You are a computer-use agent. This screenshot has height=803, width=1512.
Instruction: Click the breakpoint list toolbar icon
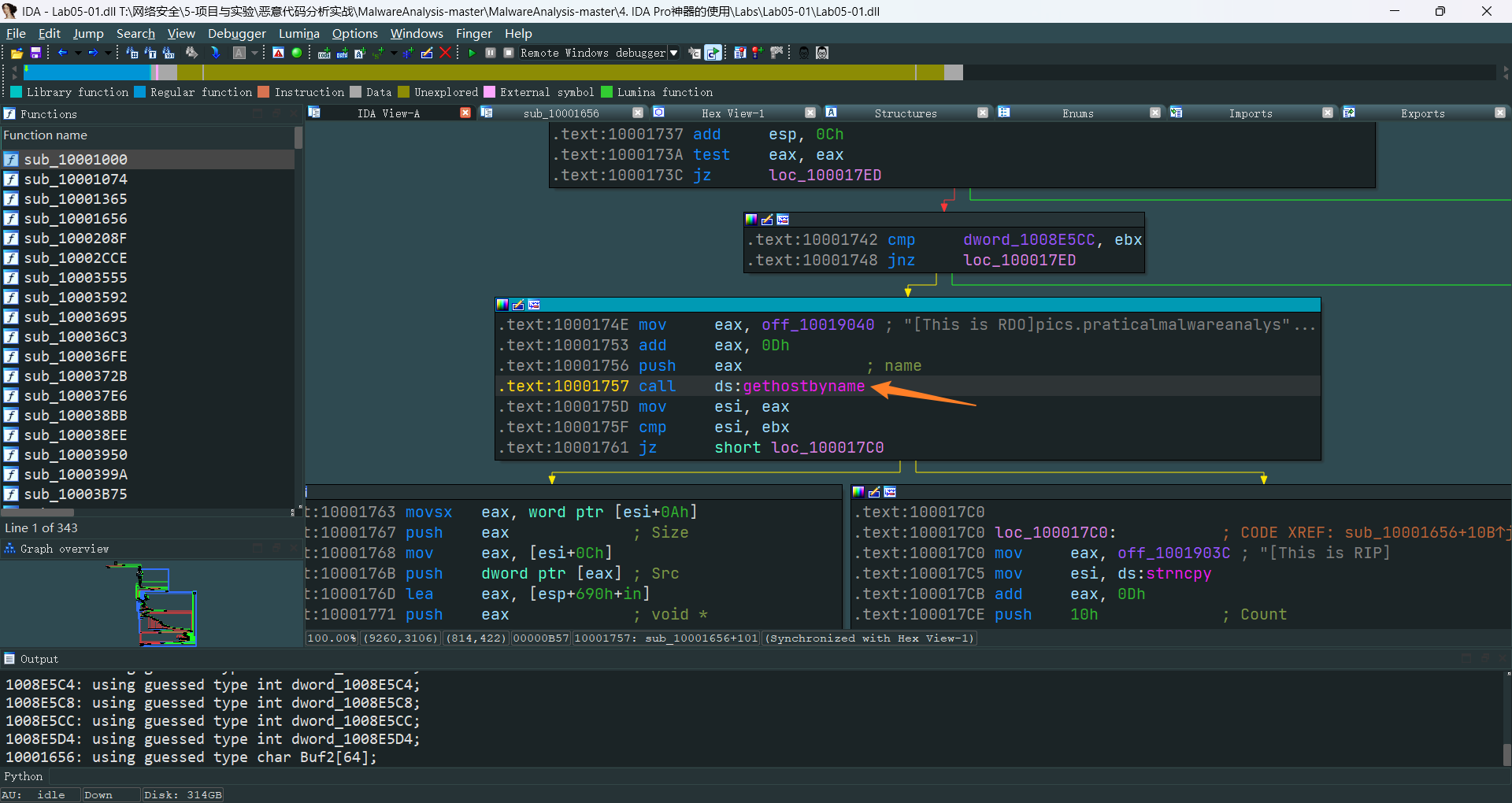[x=739, y=53]
